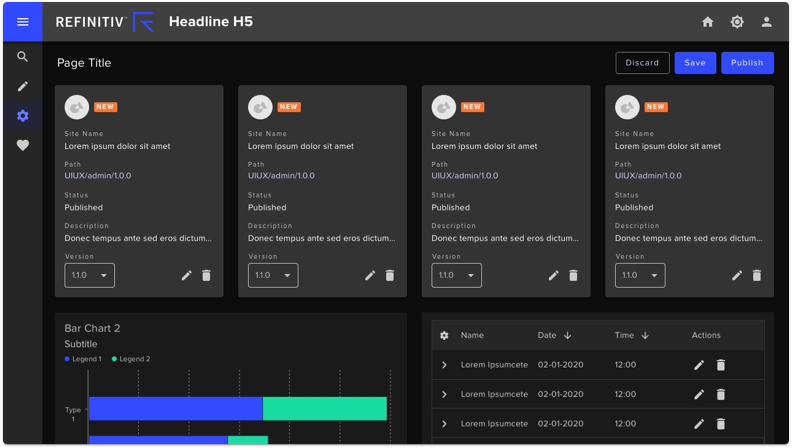Open the user profile icon

pos(766,22)
